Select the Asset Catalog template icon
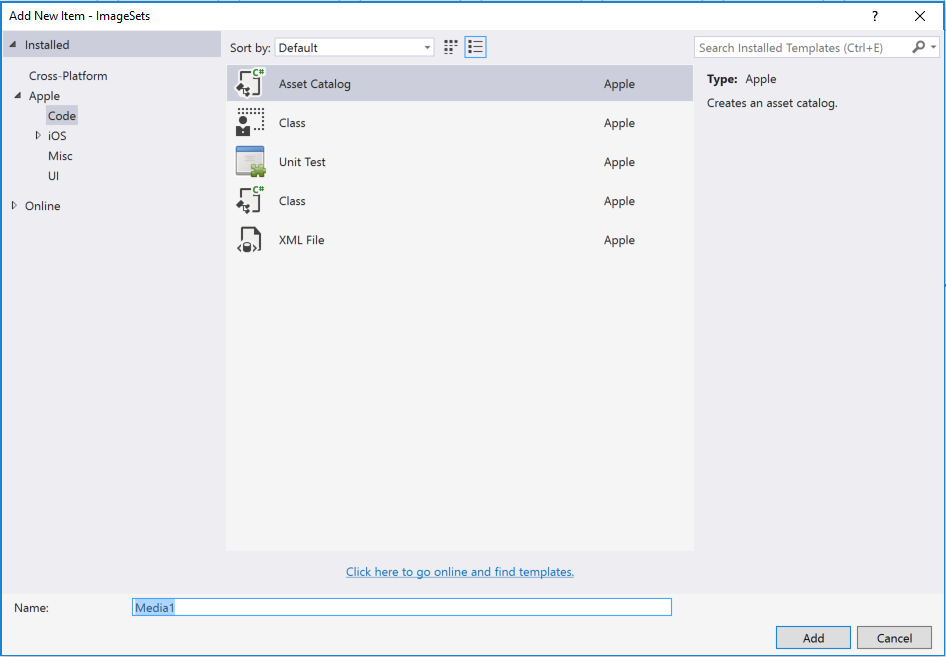This screenshot has height=657, width=946. [249, 82]
